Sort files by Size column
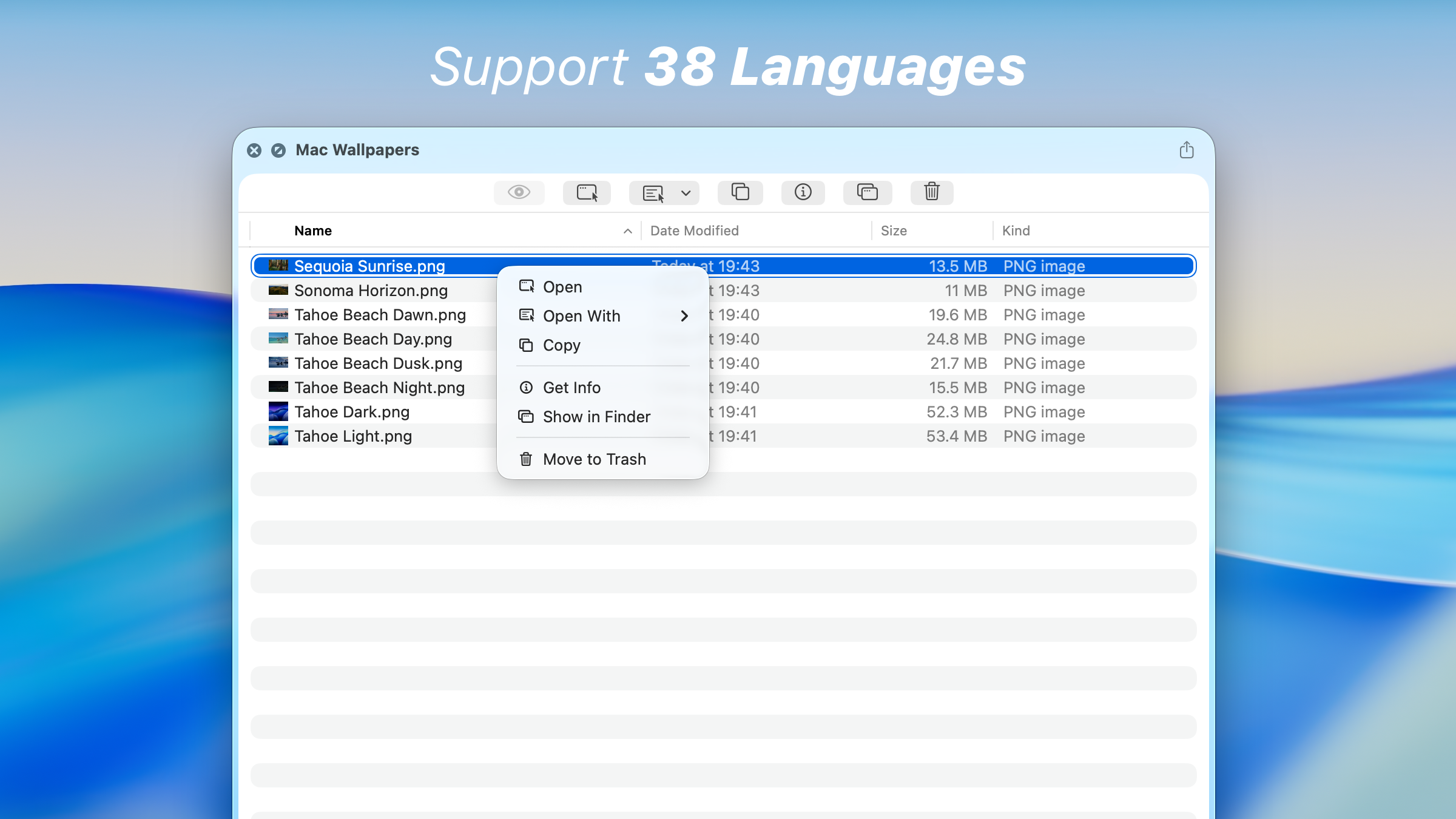Image resolution: width=1456 pixels, height=819 pixels. 893,231
